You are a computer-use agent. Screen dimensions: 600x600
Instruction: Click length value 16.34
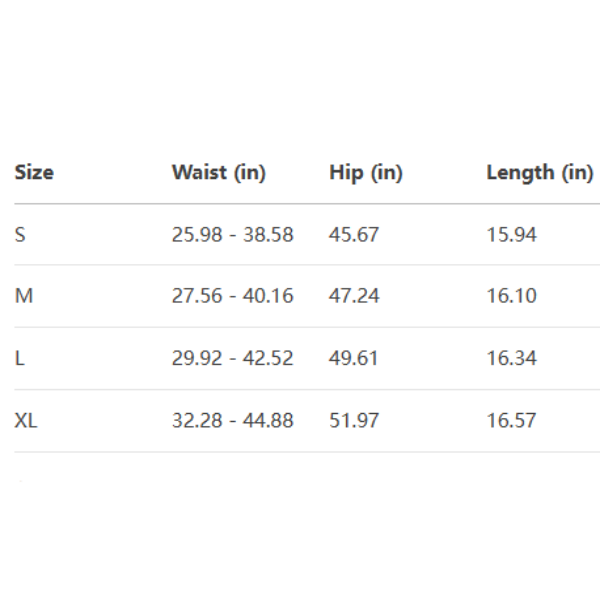pos(511,358)
